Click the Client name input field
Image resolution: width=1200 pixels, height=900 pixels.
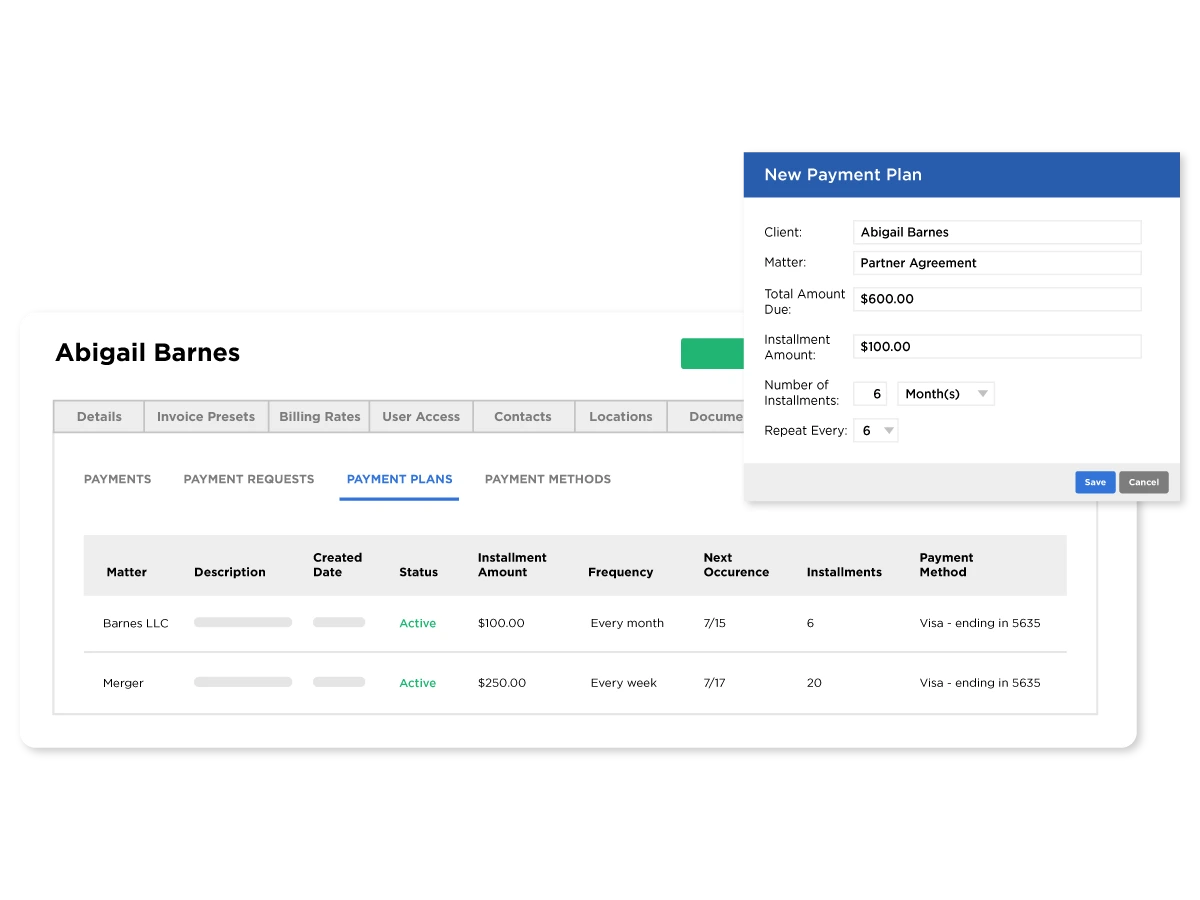(x=996, y=232)
